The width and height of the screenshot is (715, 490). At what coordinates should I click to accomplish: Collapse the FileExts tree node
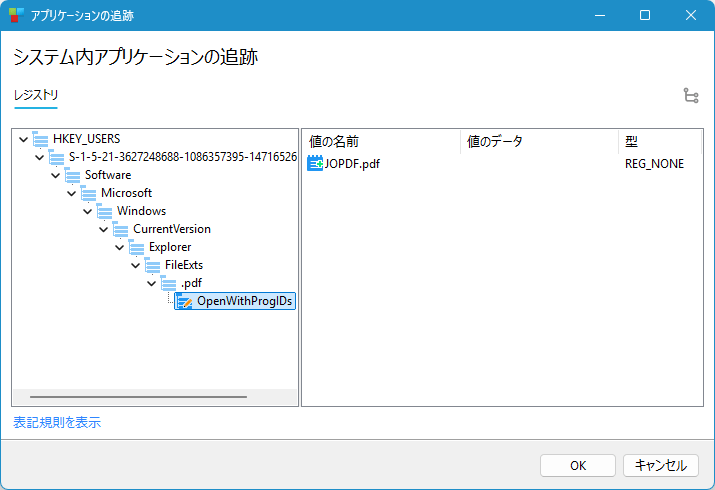[136, 265]
